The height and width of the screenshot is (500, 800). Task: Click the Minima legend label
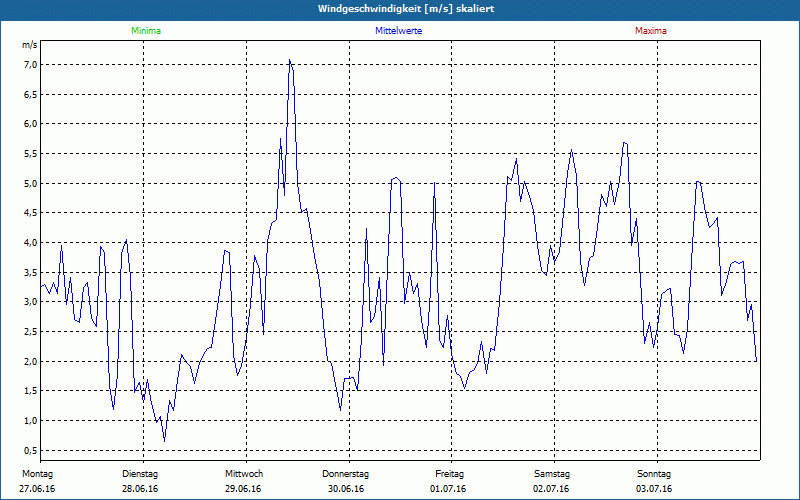click(x=146, y=31)
